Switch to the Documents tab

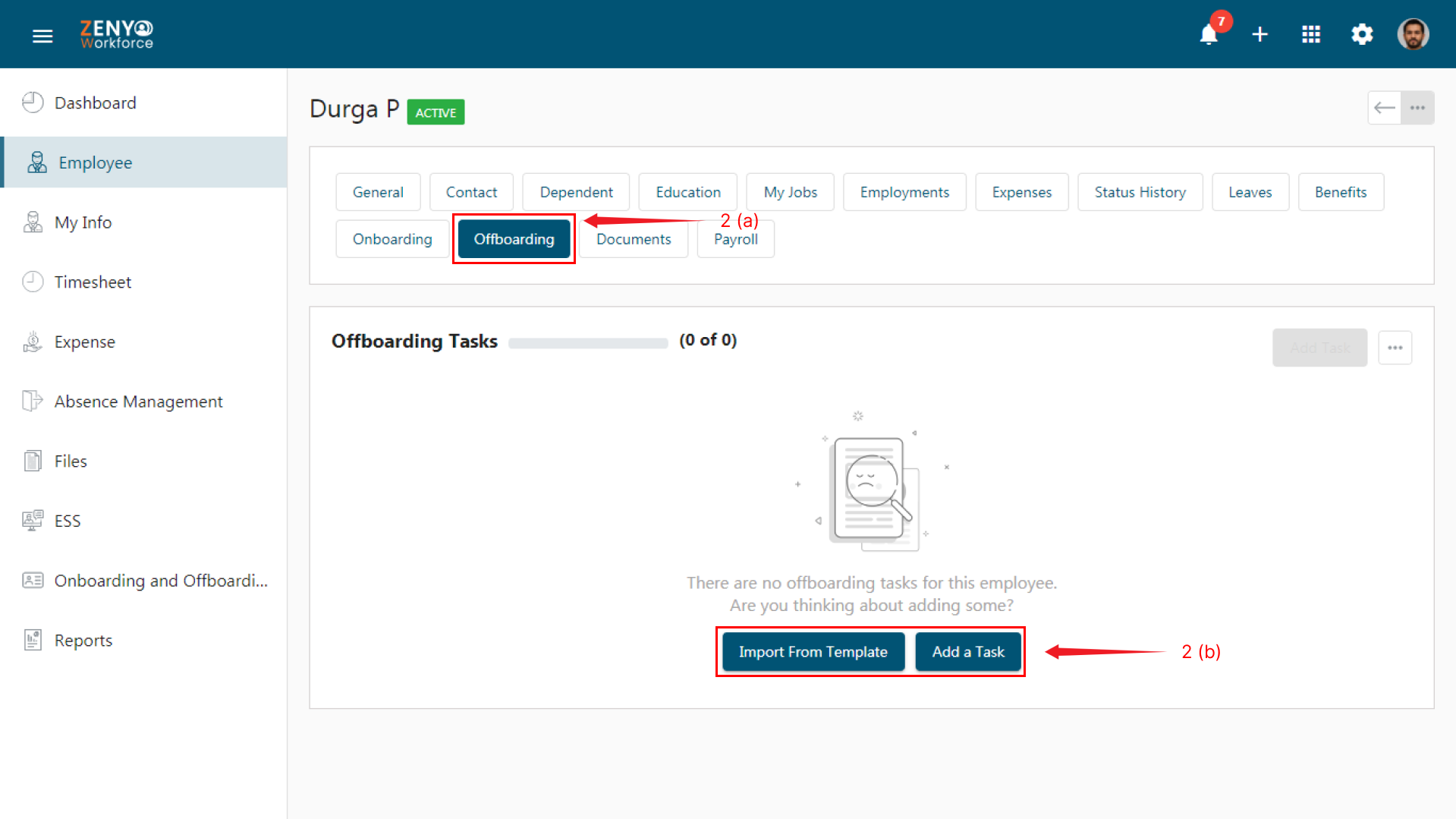pyautogui.click(x=634, y=239)
